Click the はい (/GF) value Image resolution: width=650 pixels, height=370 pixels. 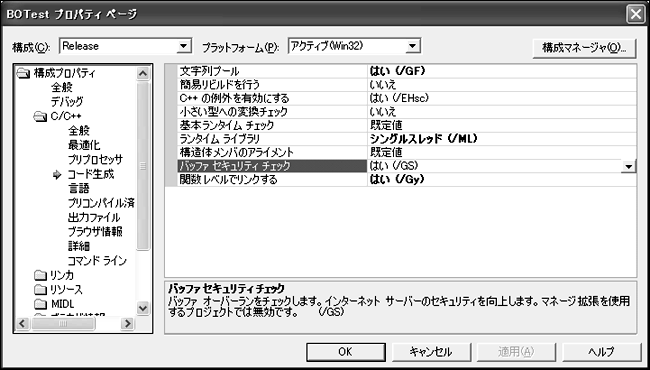pos(398,71)
